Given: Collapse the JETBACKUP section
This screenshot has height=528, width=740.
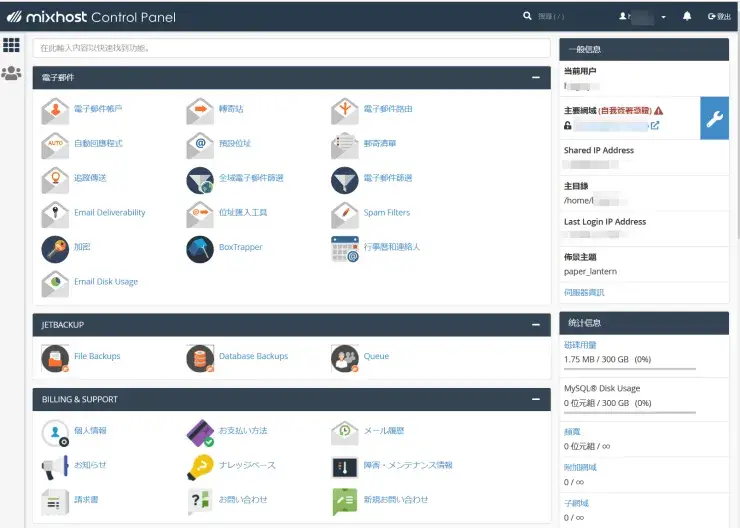Looking at the screenshot, I should coord(536,325).
